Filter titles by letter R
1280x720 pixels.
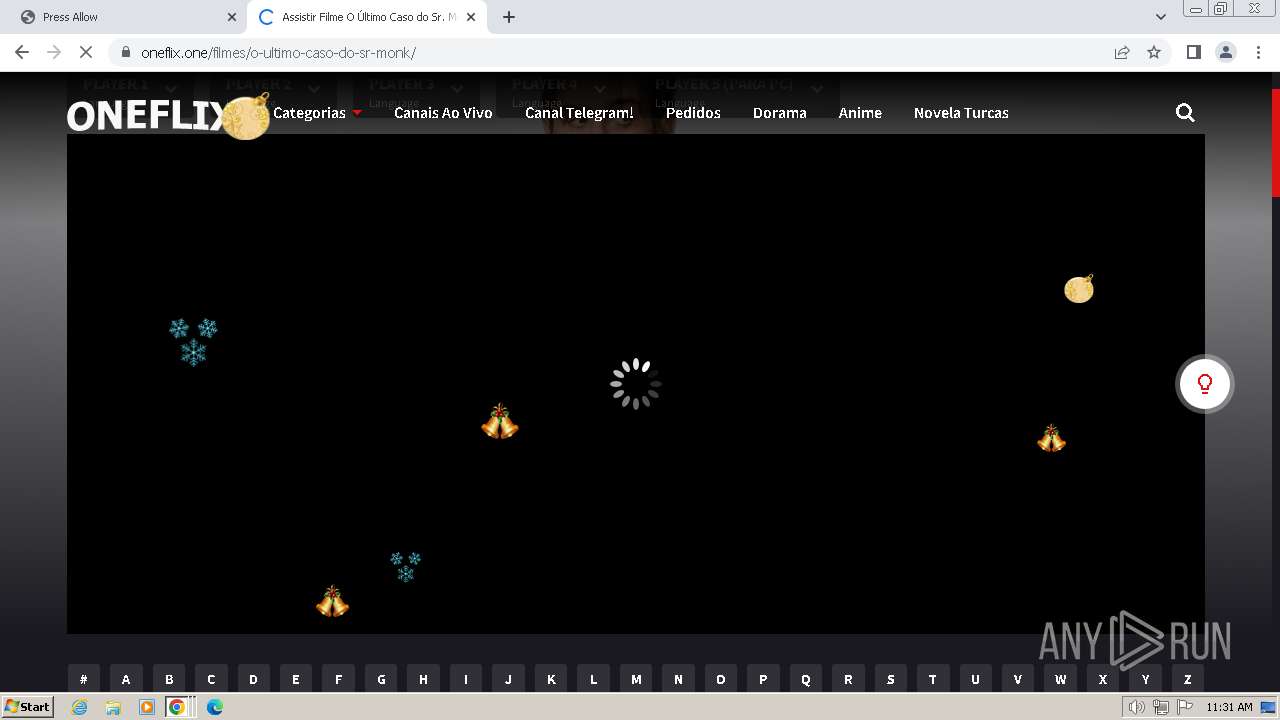pos(848,679)
